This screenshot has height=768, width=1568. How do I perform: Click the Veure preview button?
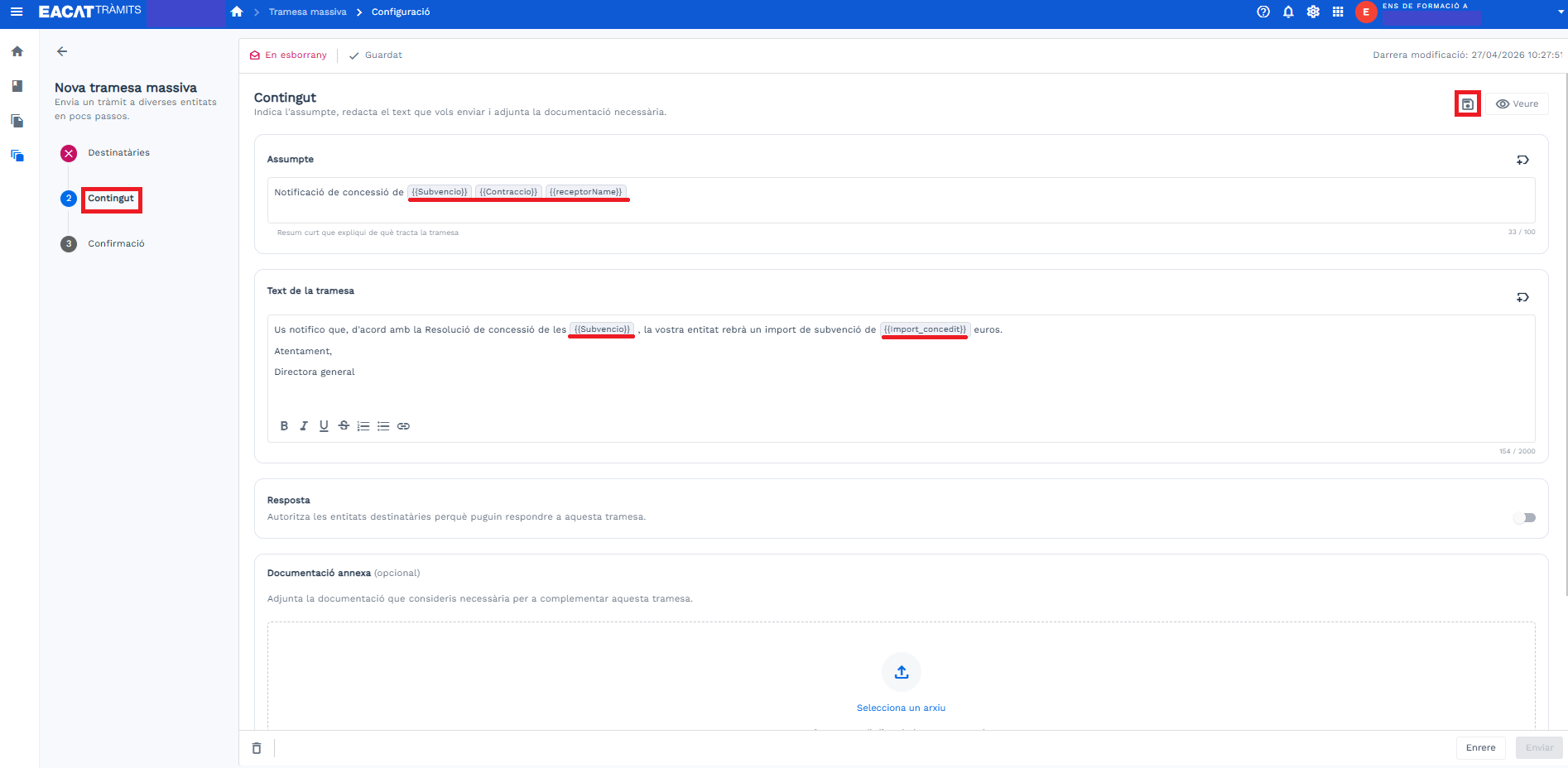1517,104
